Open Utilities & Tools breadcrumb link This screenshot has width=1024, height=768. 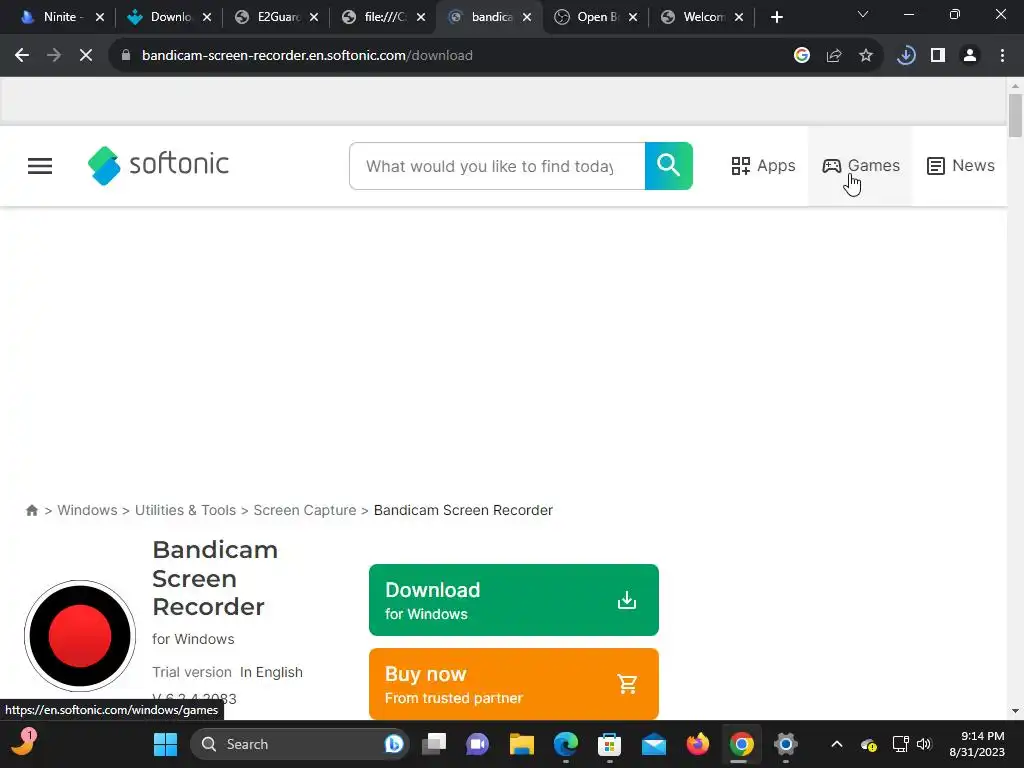[185, 510]
